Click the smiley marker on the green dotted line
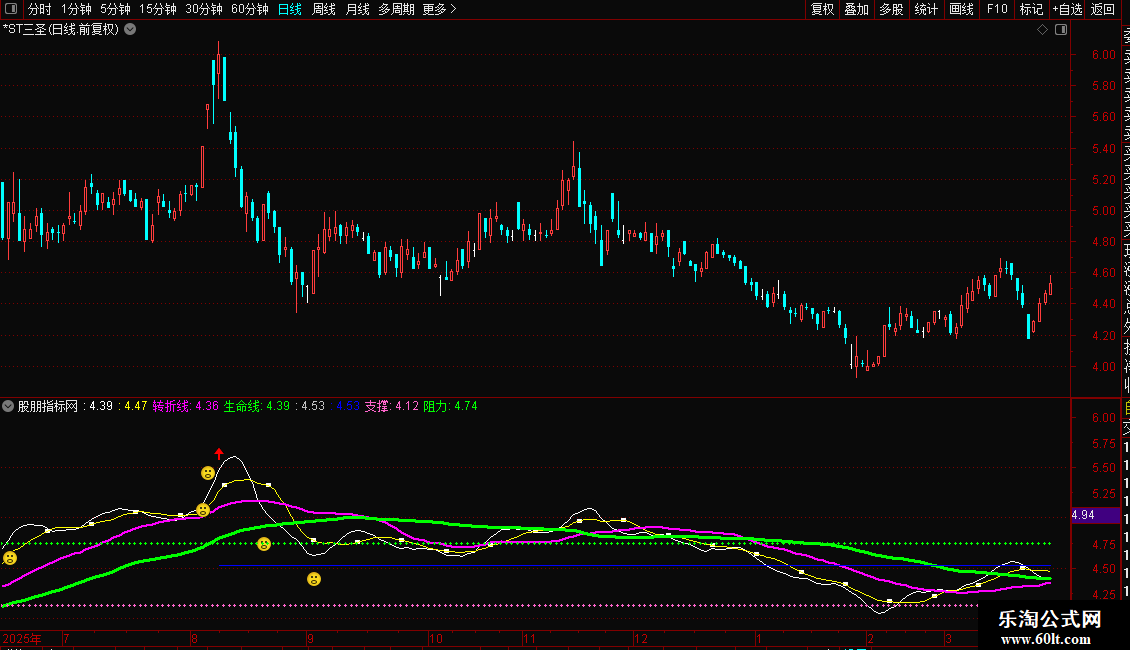The width and height of the screenshot is (1130, 650). [x=264, y=544]
